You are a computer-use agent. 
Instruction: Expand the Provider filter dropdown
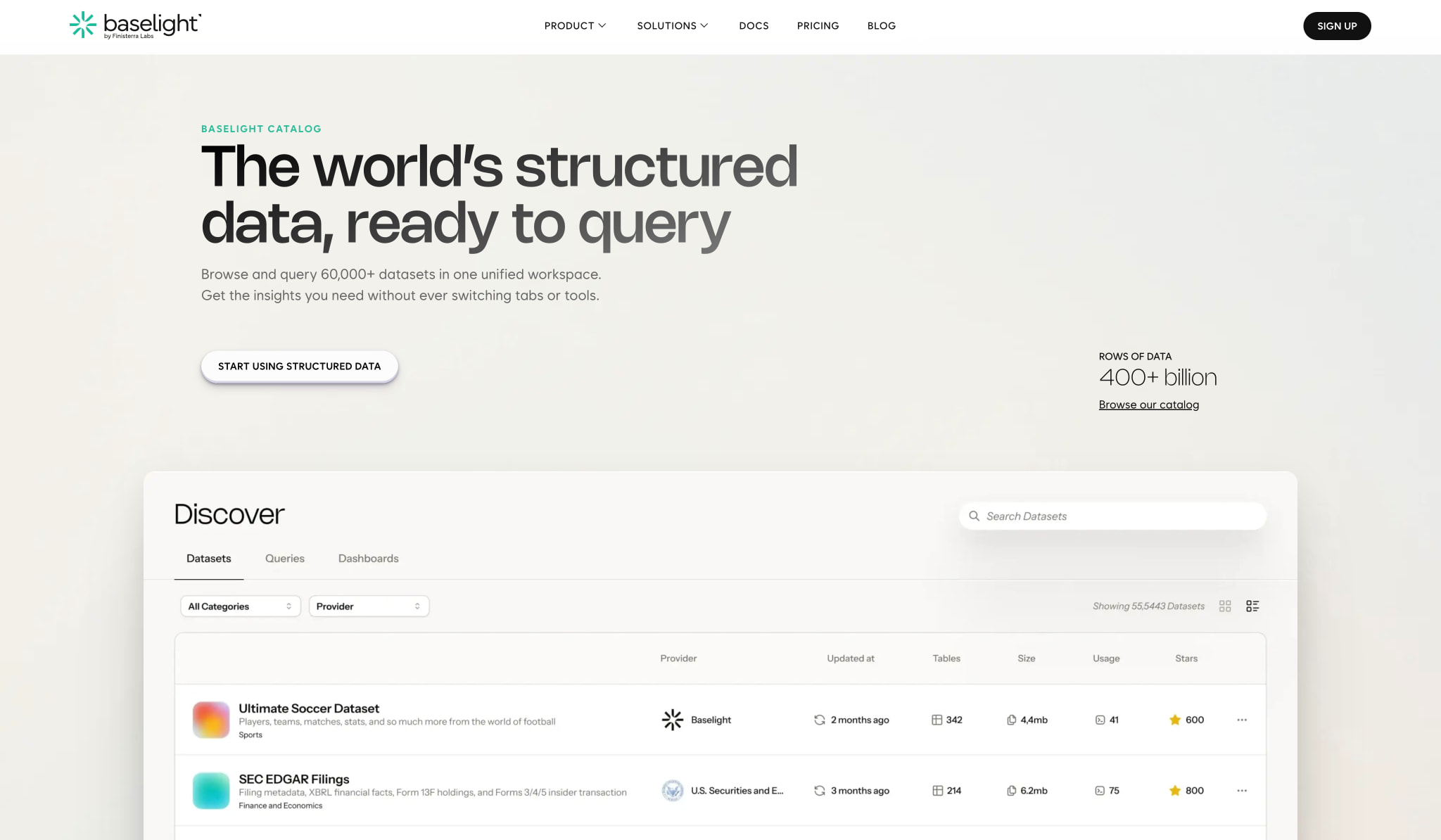369,606
